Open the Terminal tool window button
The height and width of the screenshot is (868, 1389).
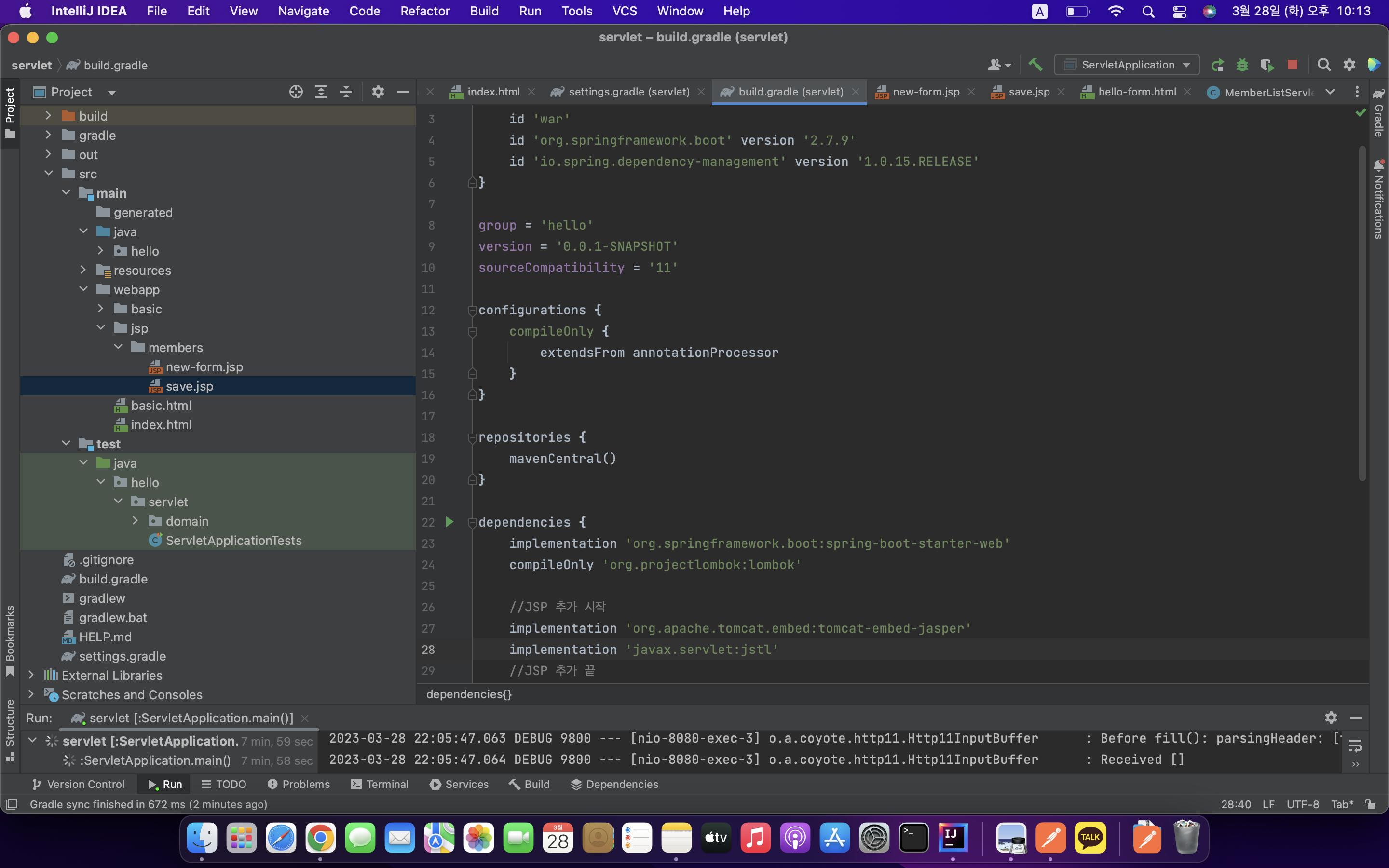[380, 784]
